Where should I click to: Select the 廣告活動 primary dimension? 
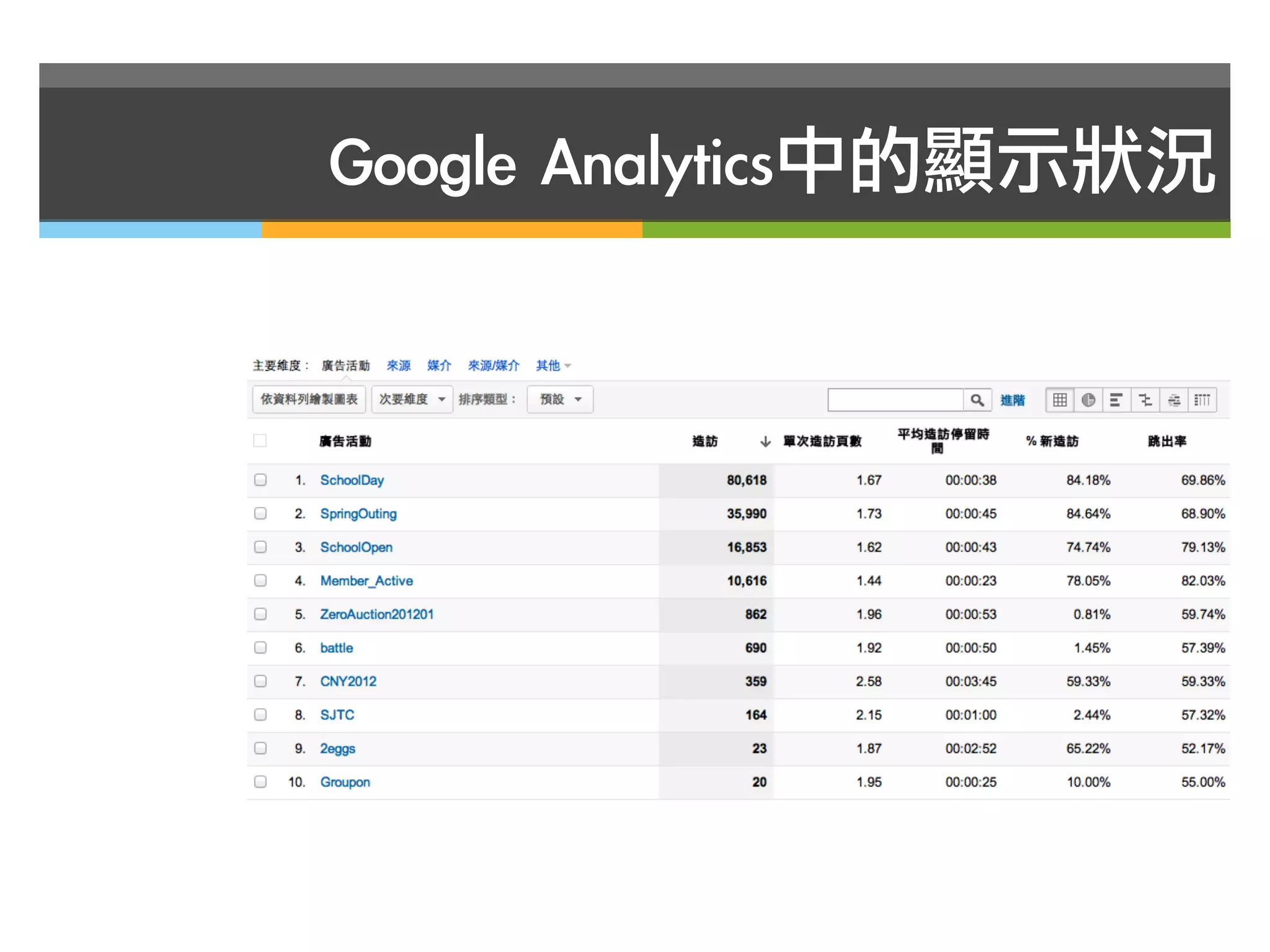345,366
